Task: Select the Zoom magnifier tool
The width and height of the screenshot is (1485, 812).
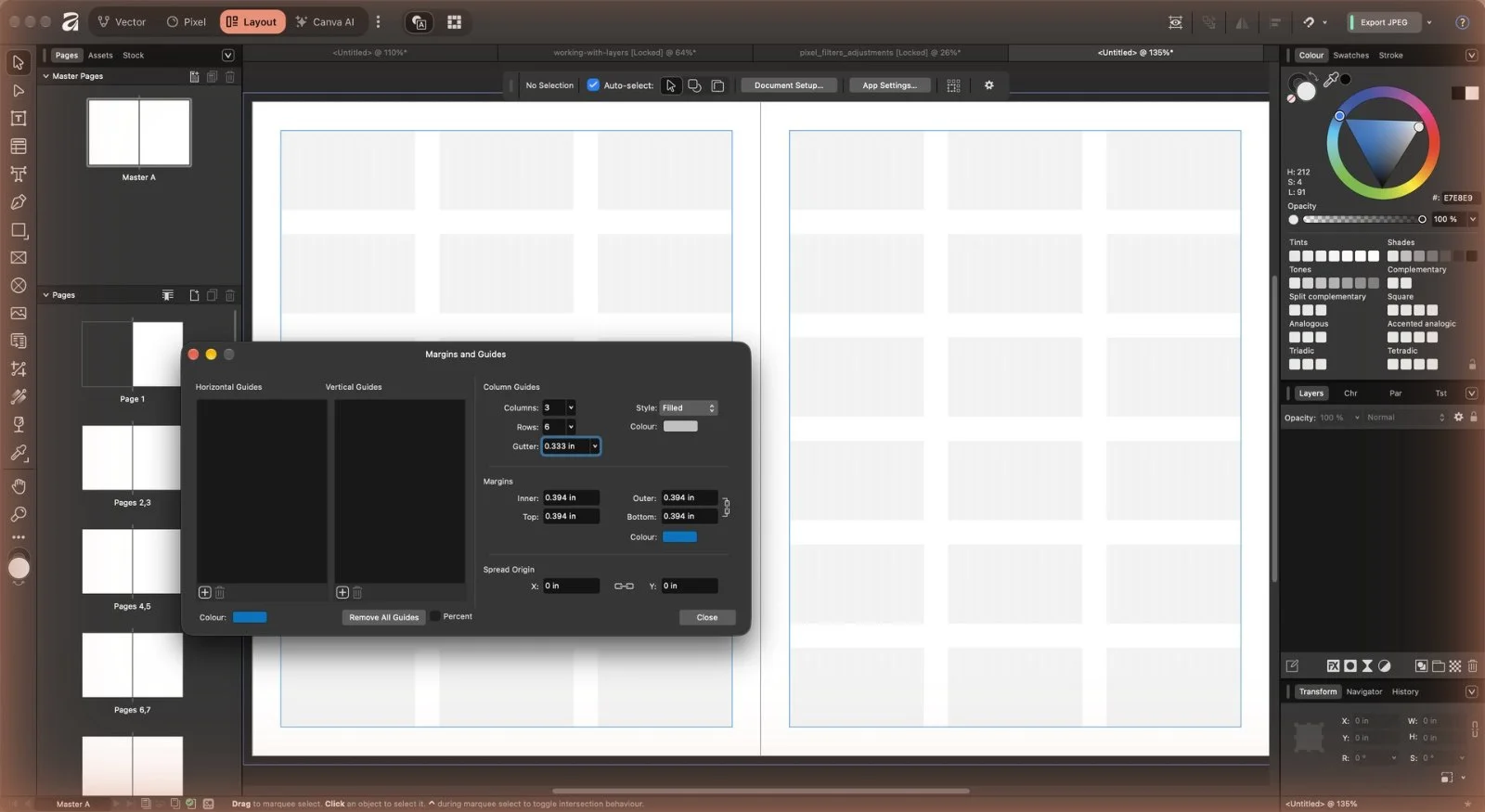Action: click(x=18, y=514)
